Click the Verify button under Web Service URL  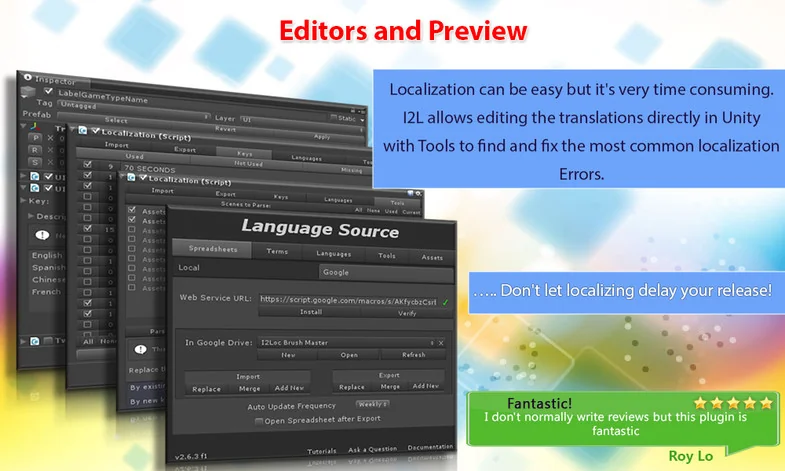coord(407,313)
